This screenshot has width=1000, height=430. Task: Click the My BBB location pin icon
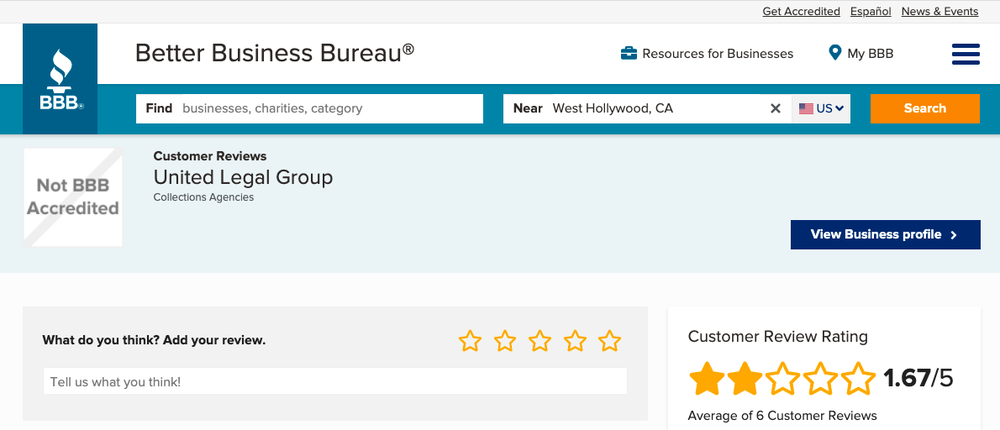(835, 54)
